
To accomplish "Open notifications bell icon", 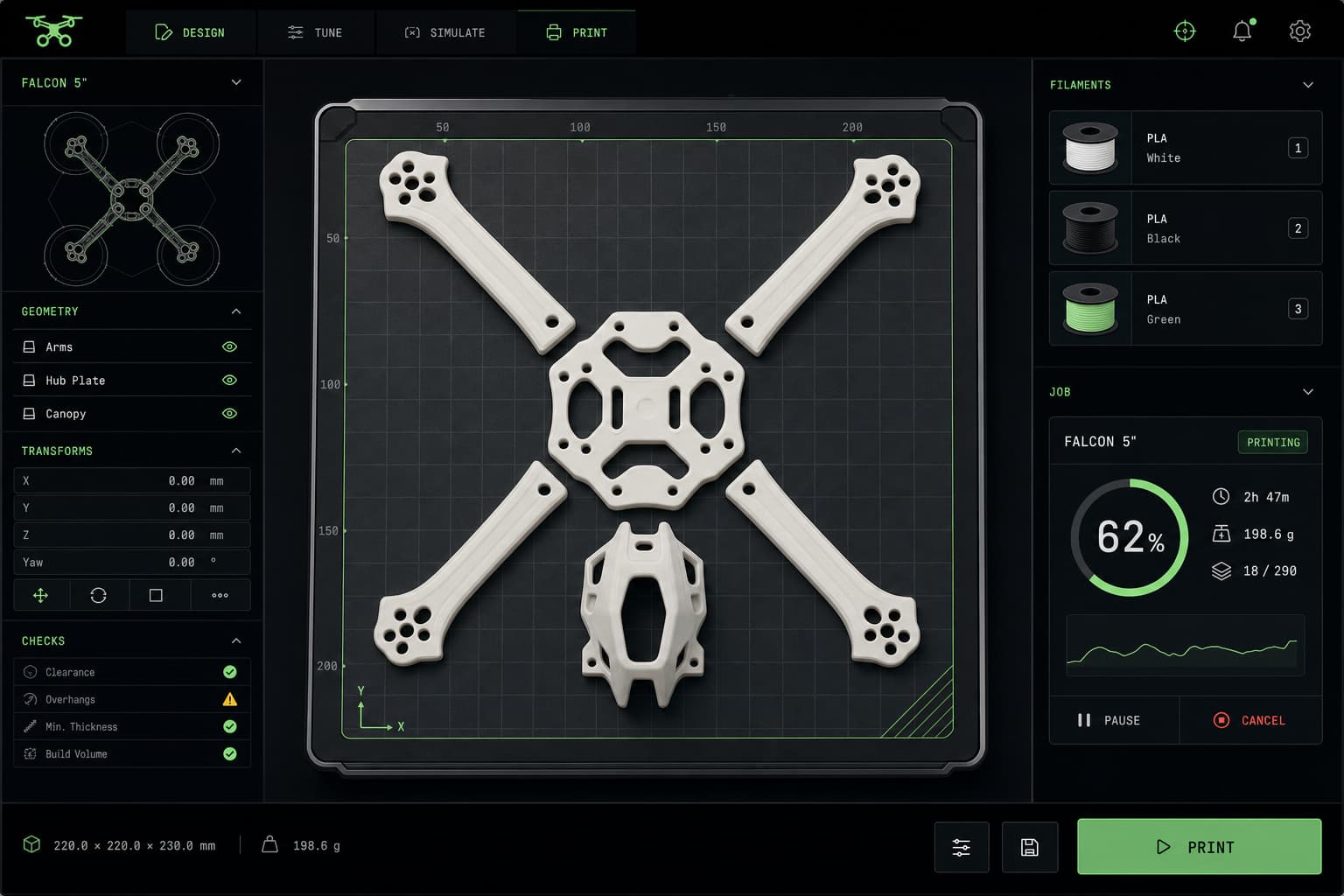I will [x=1242, y=31].
